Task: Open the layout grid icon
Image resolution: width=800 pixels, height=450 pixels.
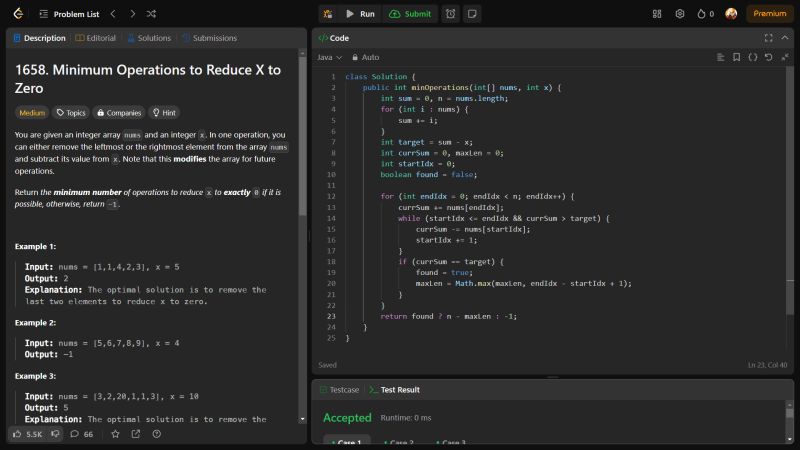Action: click(657, 14)
